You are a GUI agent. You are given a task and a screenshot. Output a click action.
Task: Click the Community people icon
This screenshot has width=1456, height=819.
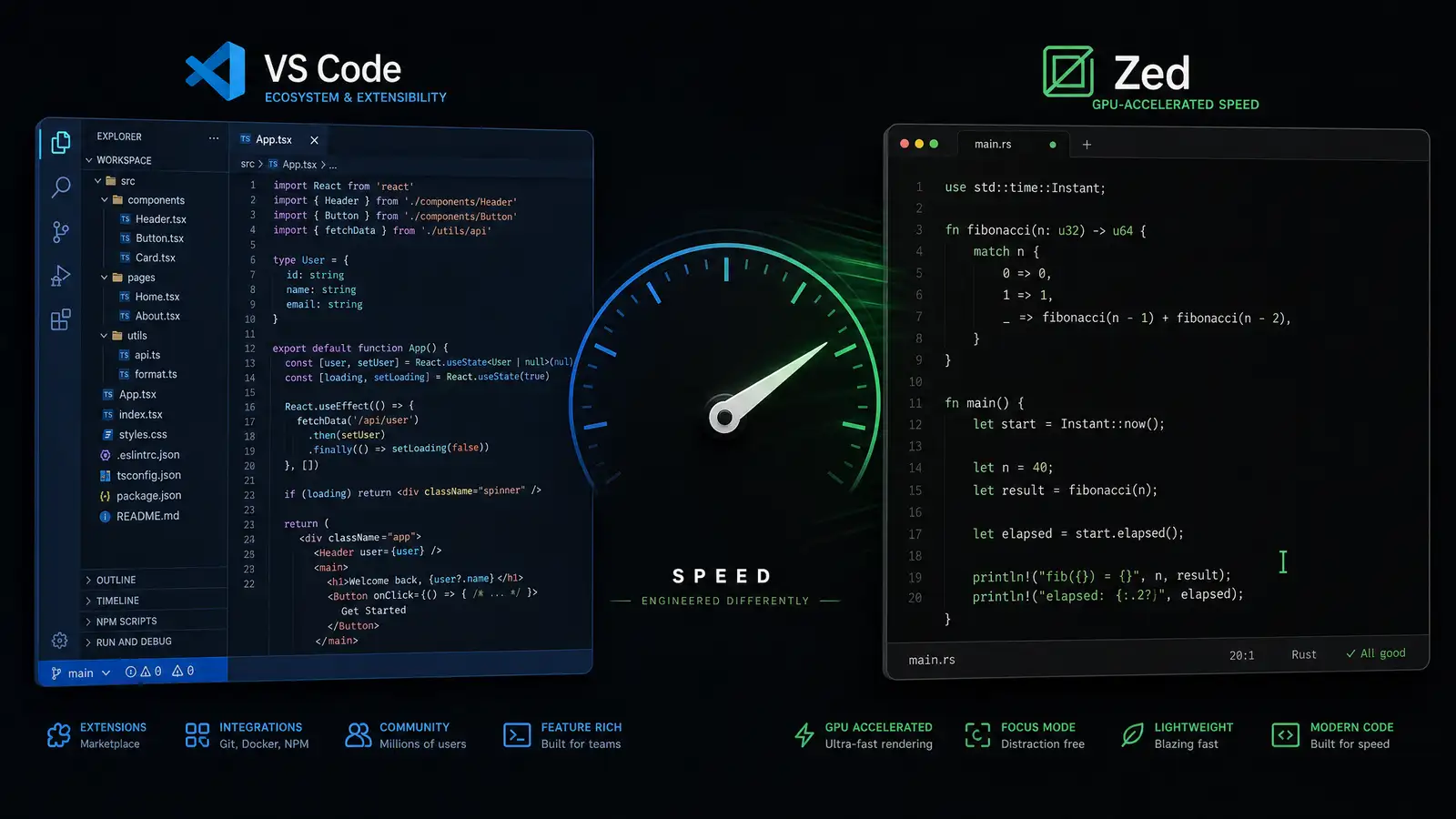point(359,735)
